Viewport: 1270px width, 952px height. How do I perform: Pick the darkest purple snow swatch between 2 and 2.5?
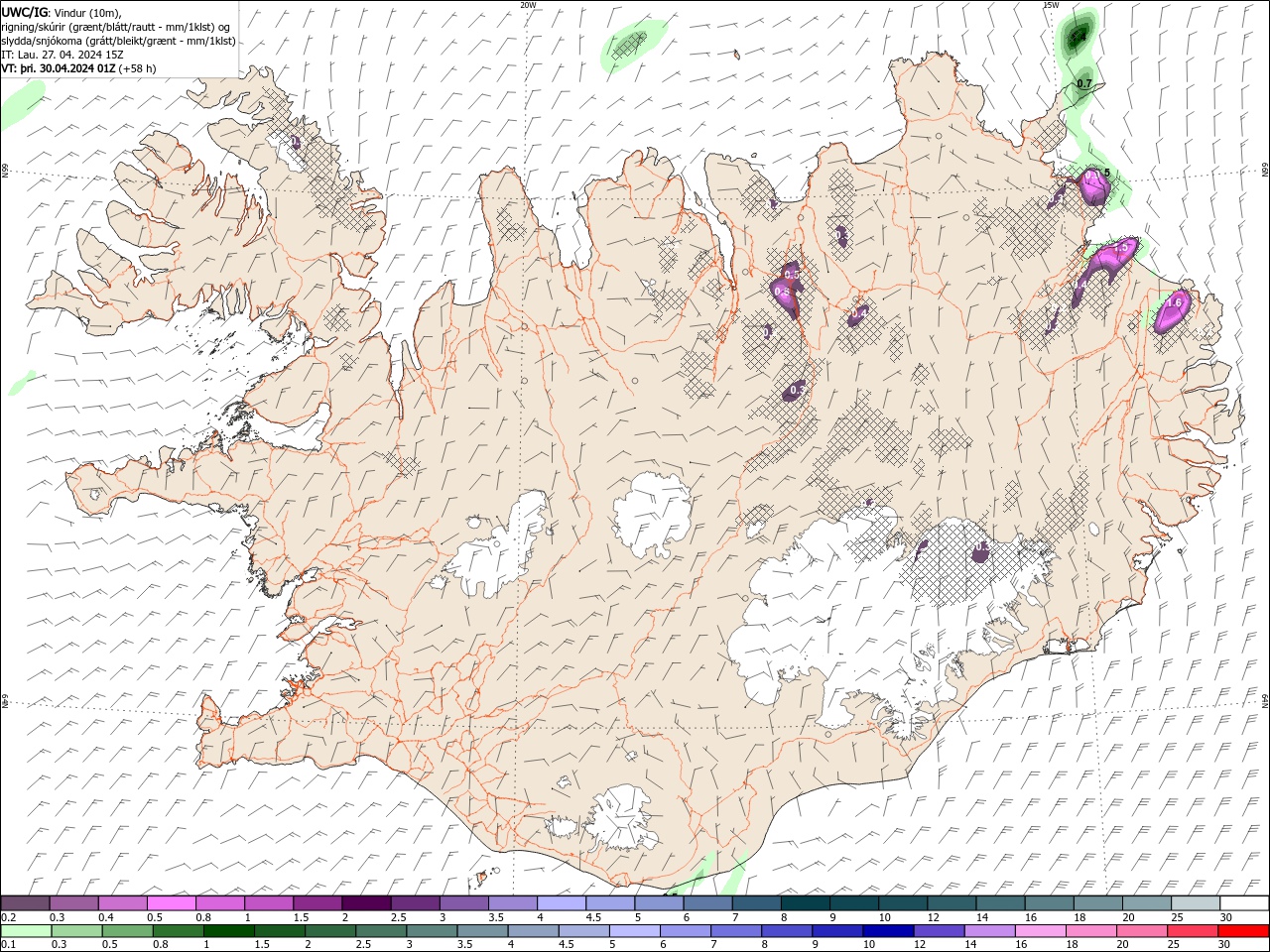click(x=366, y=903)
